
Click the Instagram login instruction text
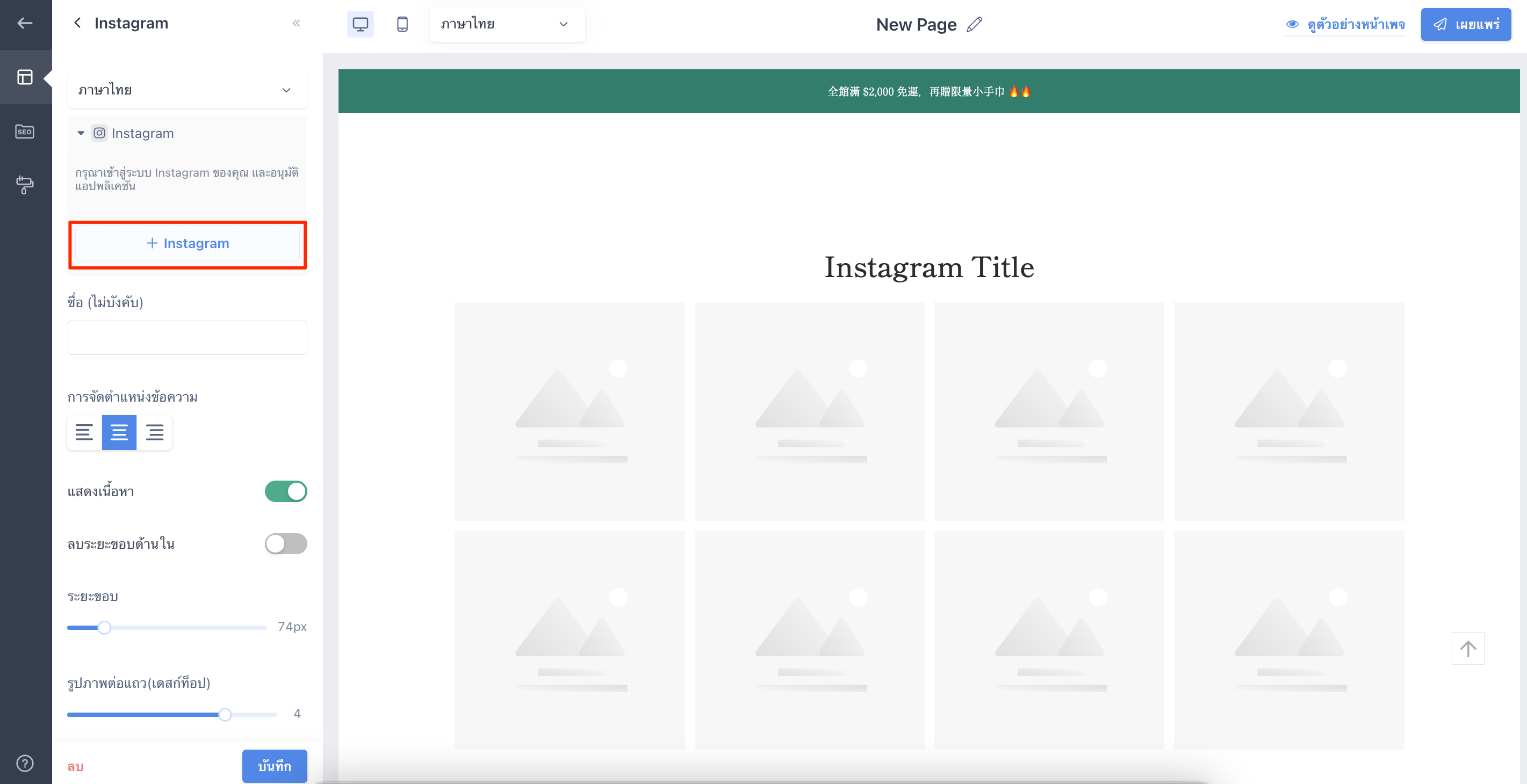tap(188, 179)
